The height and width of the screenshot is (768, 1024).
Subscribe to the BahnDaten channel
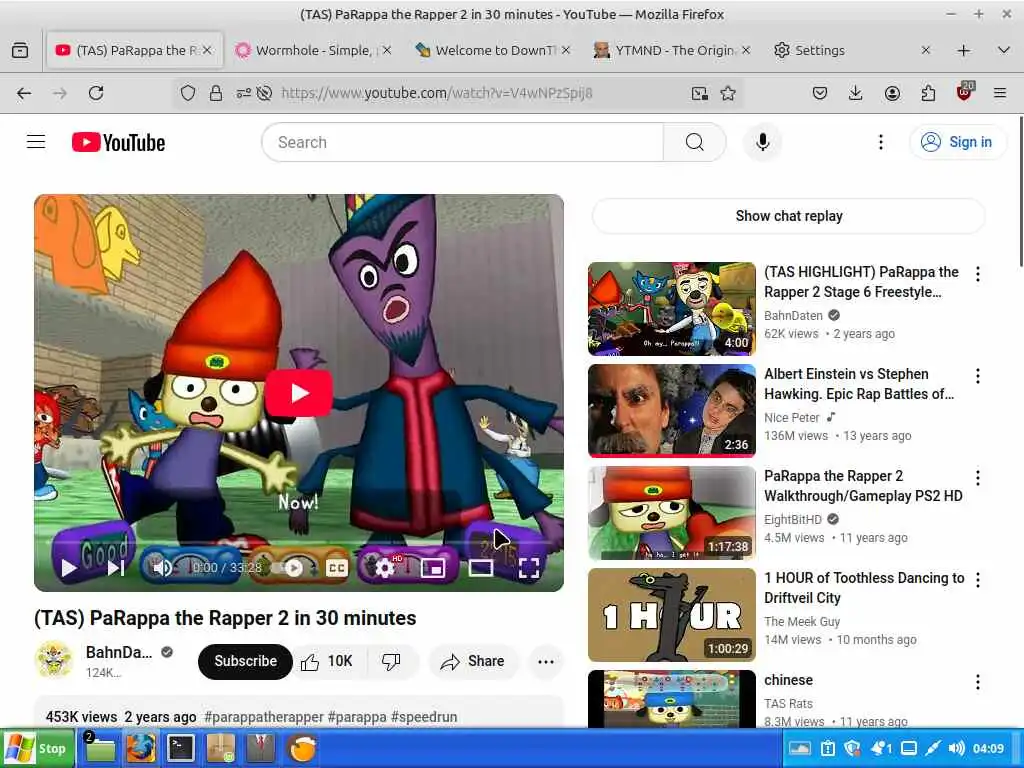click(x=245, y=662)
